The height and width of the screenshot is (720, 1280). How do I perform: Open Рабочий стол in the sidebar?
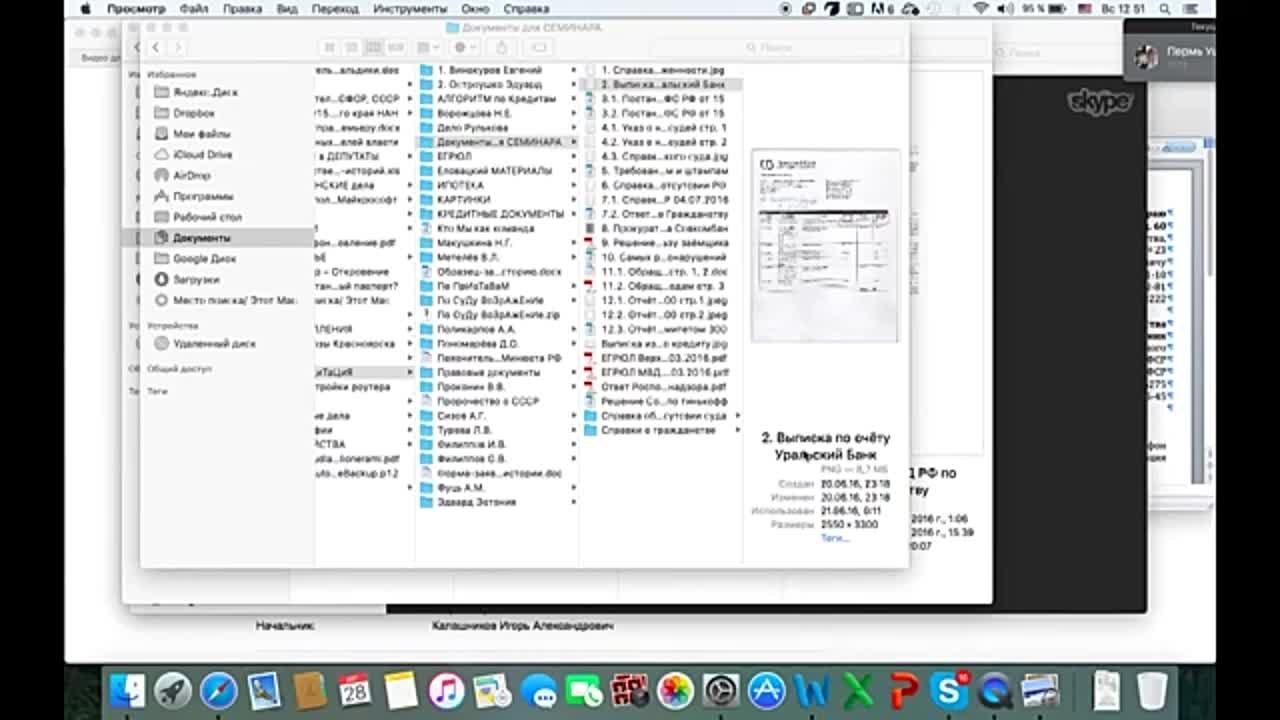(198, 217)
